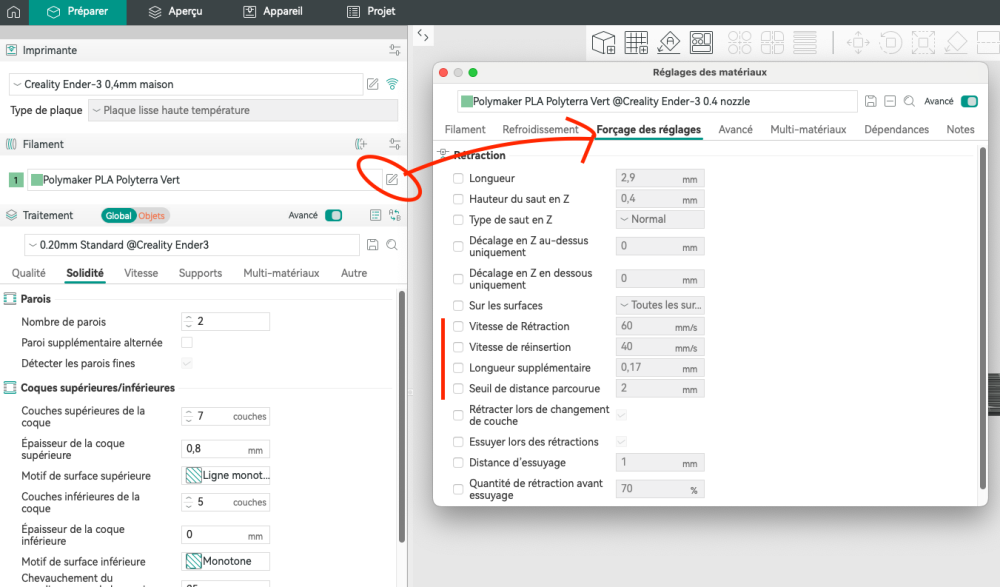Save the material preset with the disk icon
This screenshot has height=587, width=1000.
coord(871,101)
